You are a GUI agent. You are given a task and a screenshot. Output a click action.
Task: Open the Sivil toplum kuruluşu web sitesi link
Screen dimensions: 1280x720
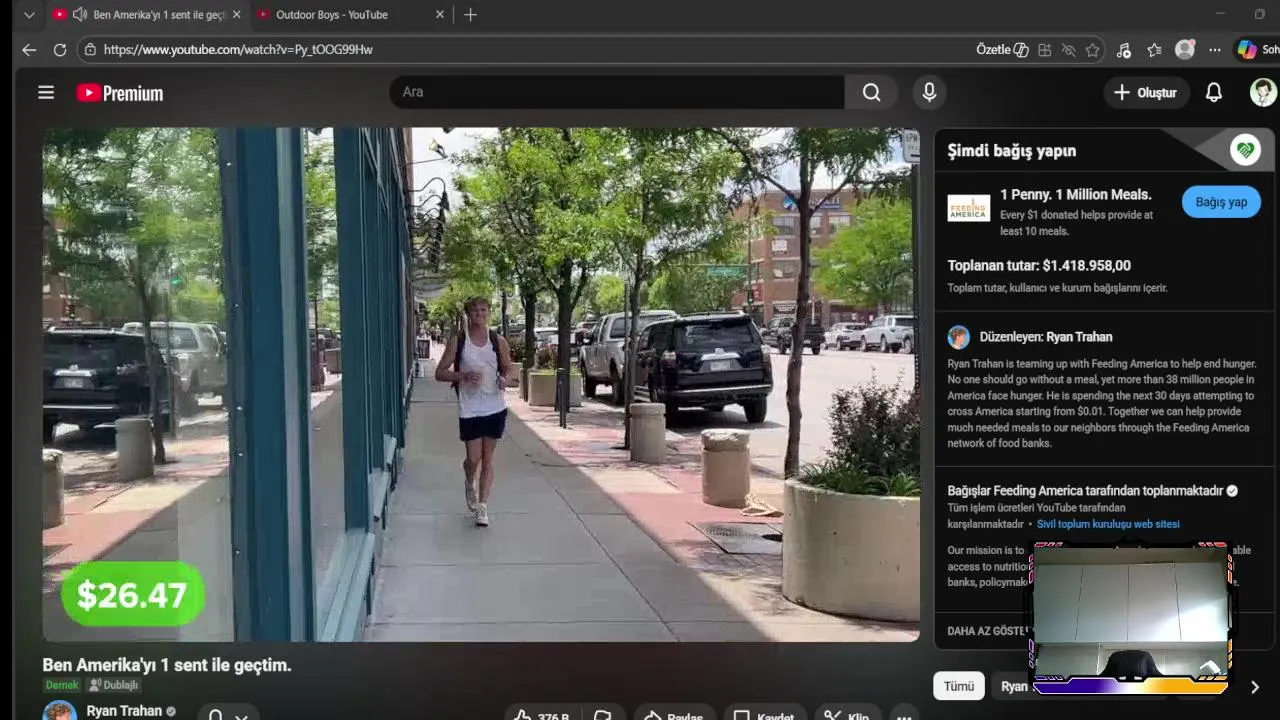click(x=1108, y=524)
